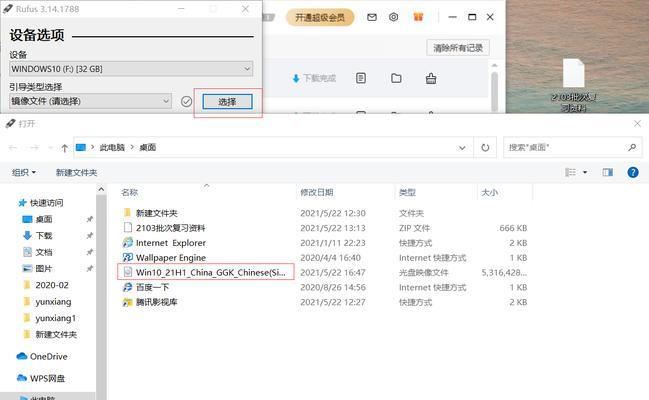Click the pin icon next to 文档
Image resolution: width=649 pixels, height=400 pixels.
pyautogui.click(x=89, y=252)
